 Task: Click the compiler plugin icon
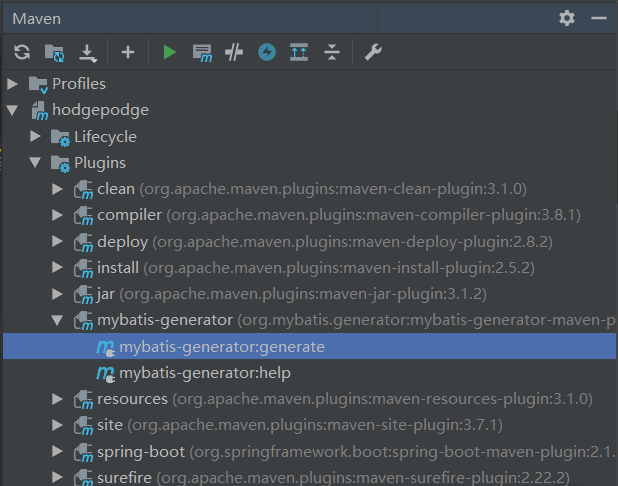point(83,216)
